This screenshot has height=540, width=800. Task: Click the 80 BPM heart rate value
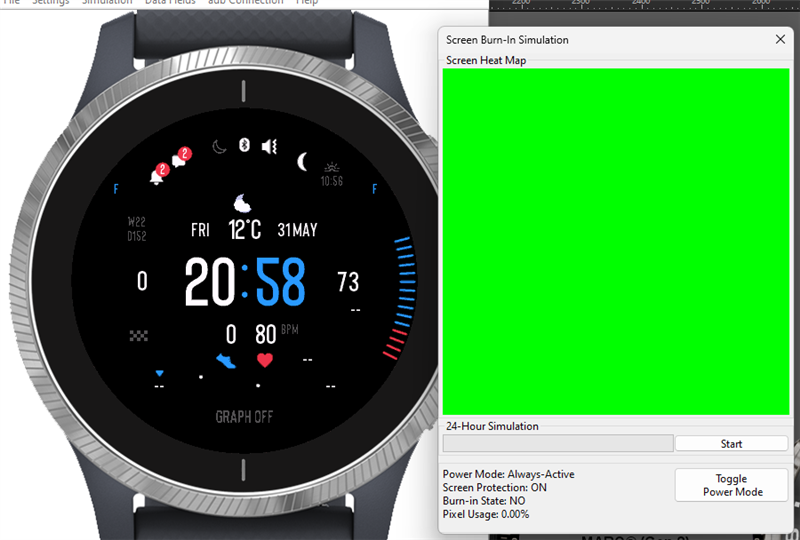coord(265,335)
